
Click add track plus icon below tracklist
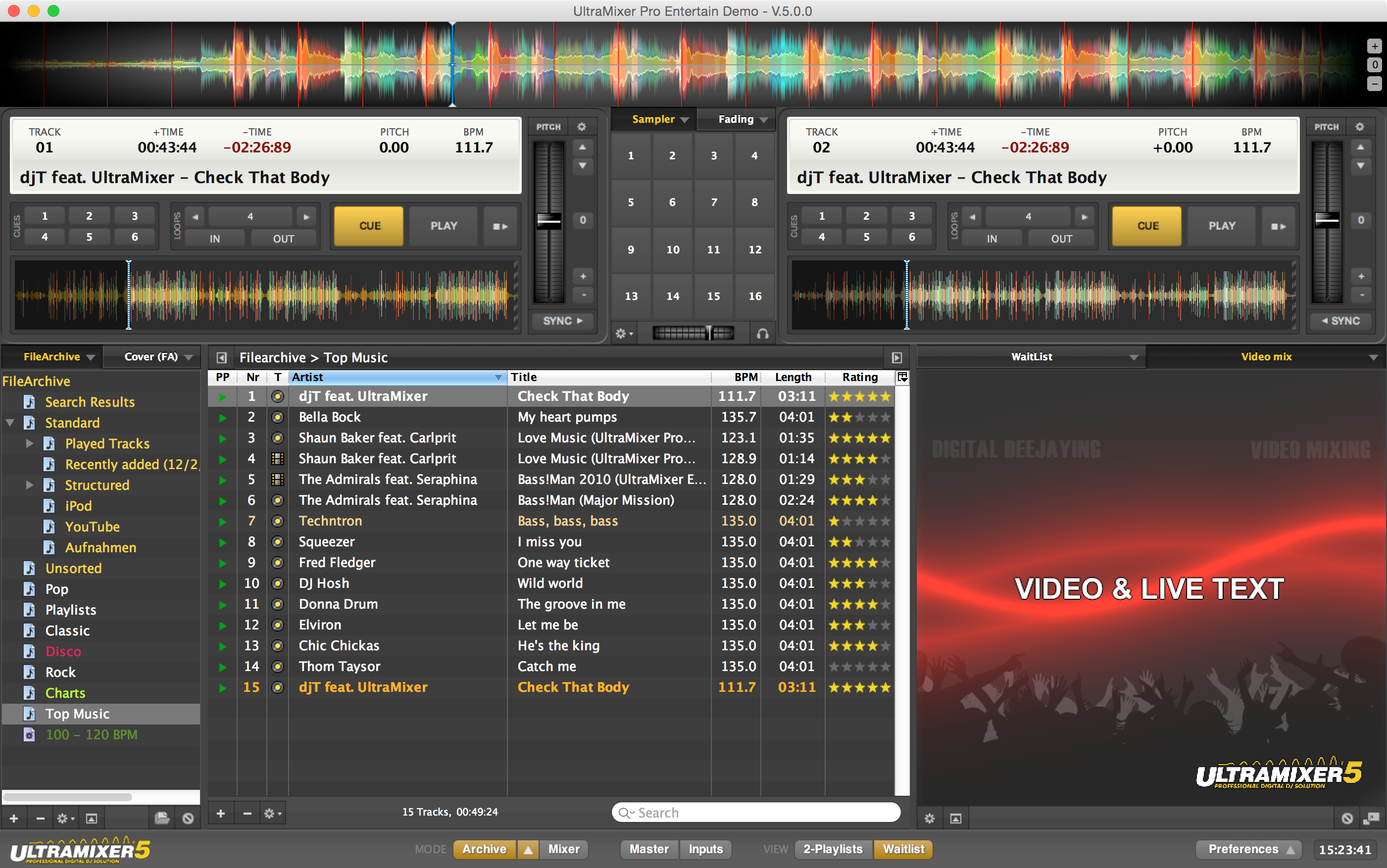click(220, 813)
